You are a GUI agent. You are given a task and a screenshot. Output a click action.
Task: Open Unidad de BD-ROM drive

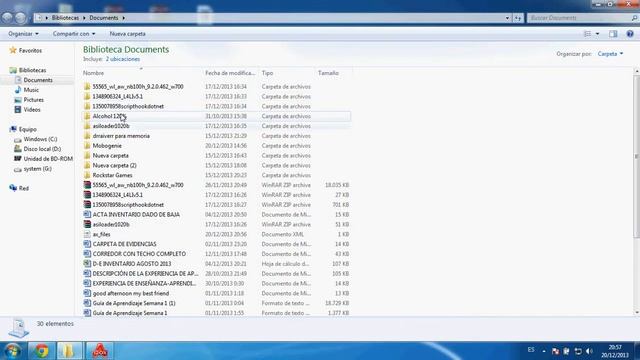48,159
